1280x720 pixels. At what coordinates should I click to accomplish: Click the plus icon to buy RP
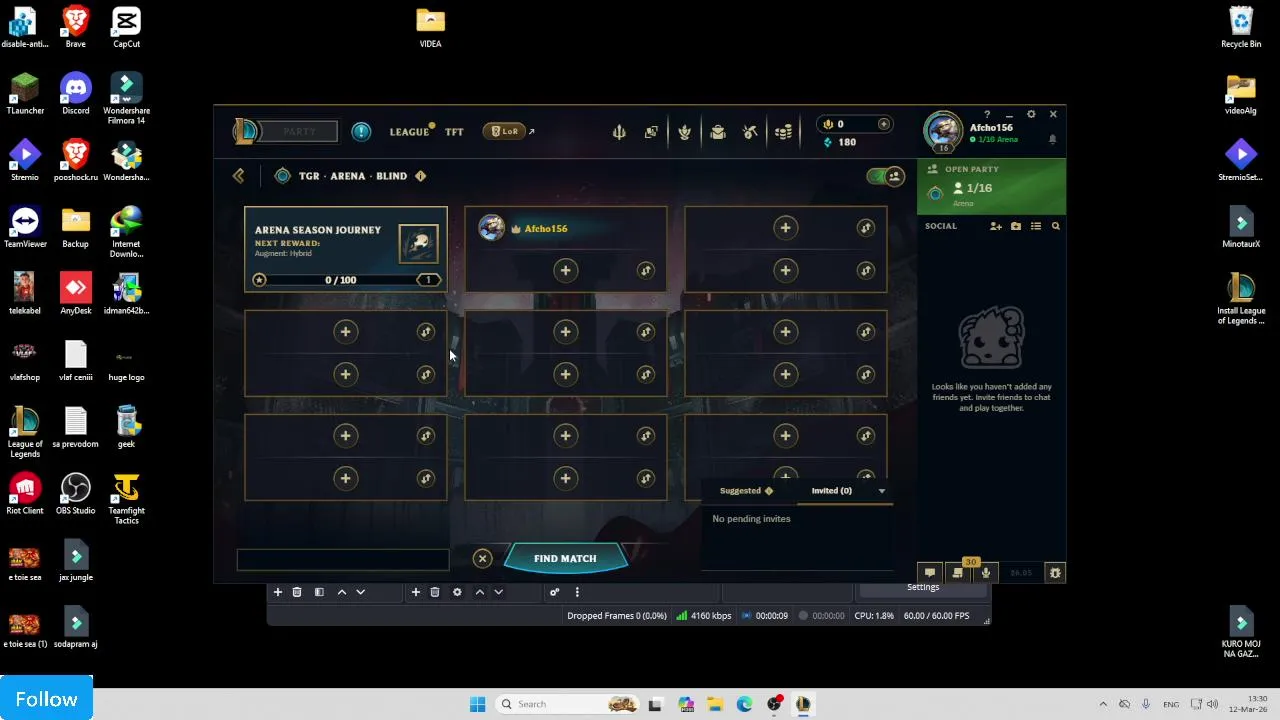tap(884, 124)
